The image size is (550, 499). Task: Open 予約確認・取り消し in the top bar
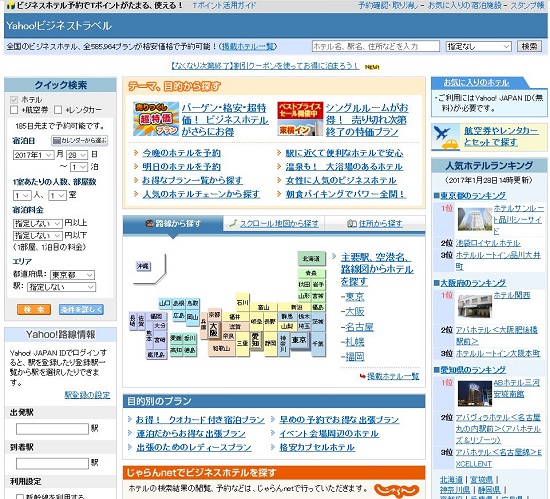pos(388,5)
